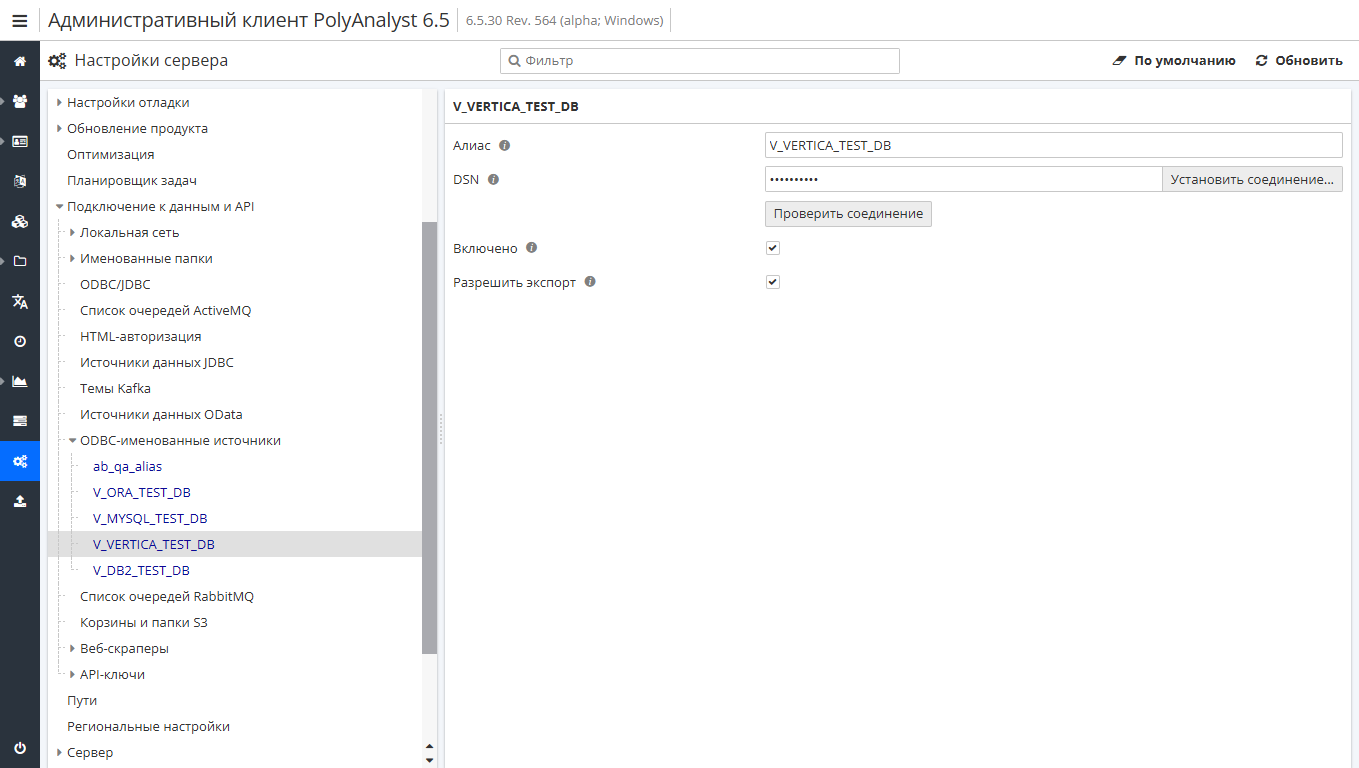The image size is (1359, 768).
Task: Open the ID card sidebar icon
Action: [20, 141]
